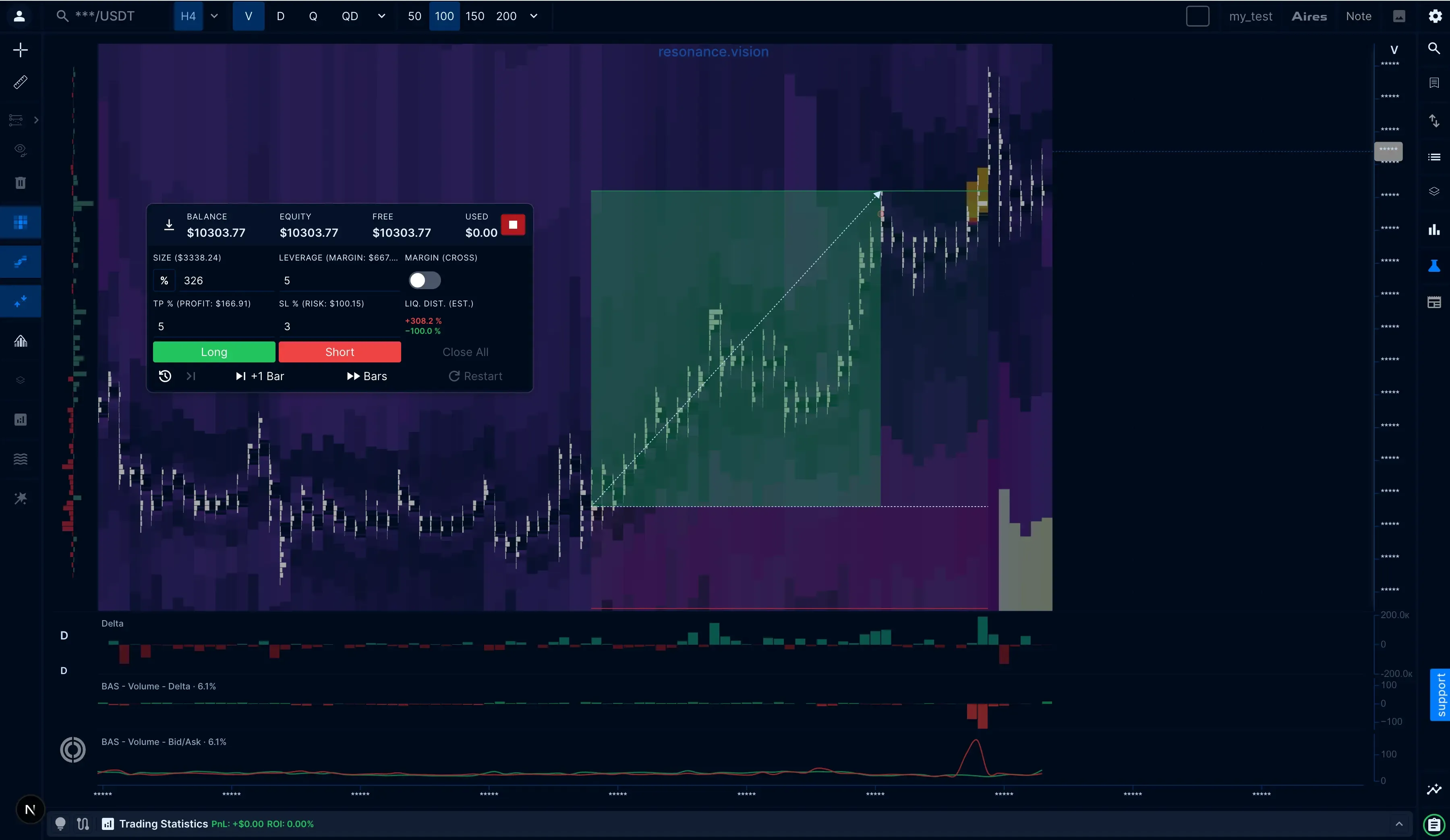Image resolution: width=1450 pixels, height=840 pixels.
Task: Click the image icon next to Note
Action: [x=1399, y=16]
